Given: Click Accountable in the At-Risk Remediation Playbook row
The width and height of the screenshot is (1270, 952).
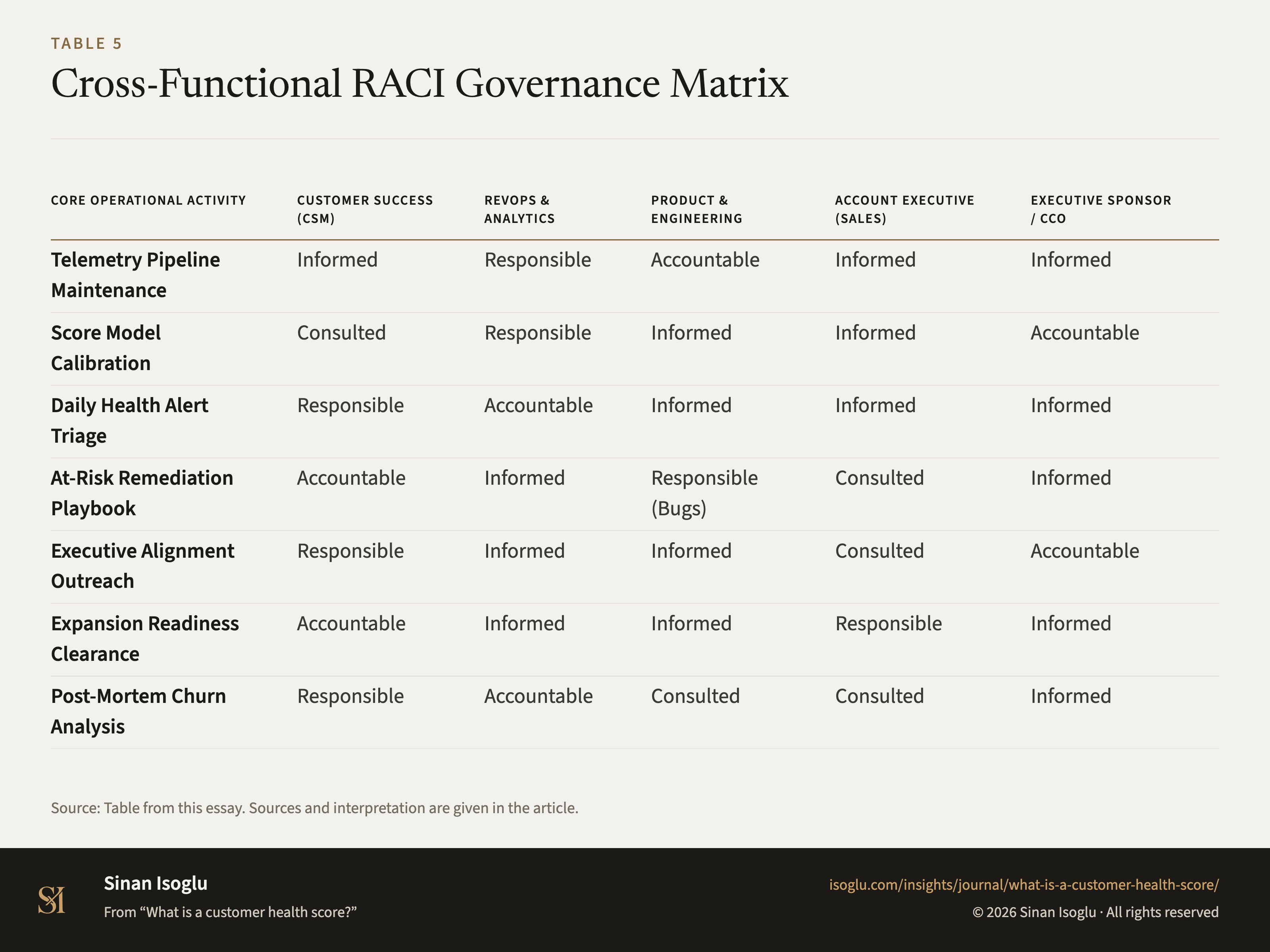Looking at the screenshot, I should pyautogui.click(x=351, y=478).
